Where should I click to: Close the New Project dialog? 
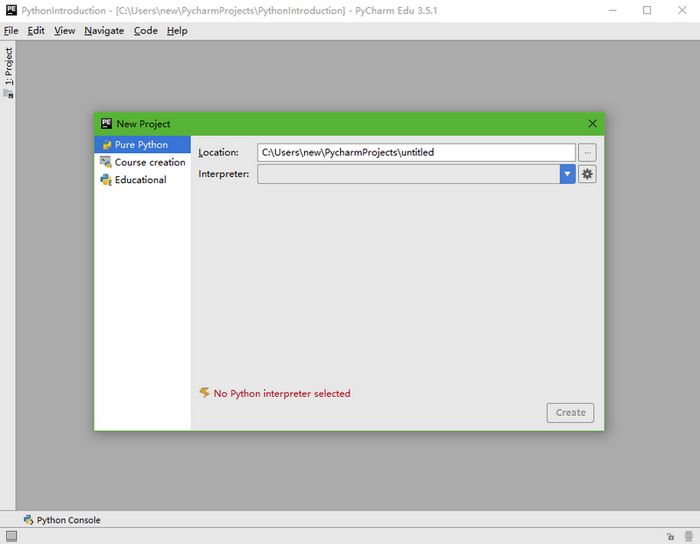[592, 124]
